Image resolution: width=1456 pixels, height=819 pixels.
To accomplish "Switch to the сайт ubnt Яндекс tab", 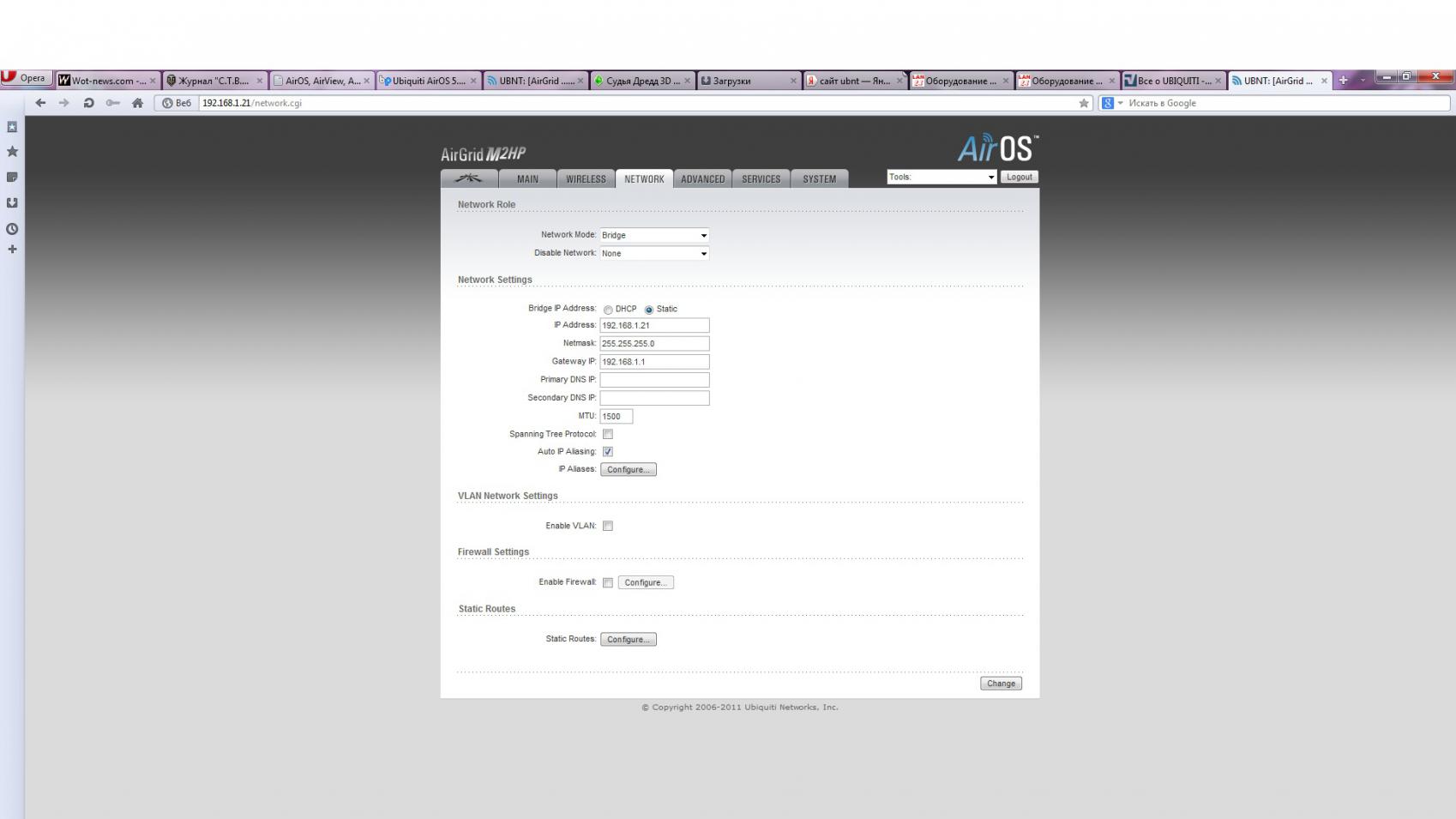I will click(855, 81).
